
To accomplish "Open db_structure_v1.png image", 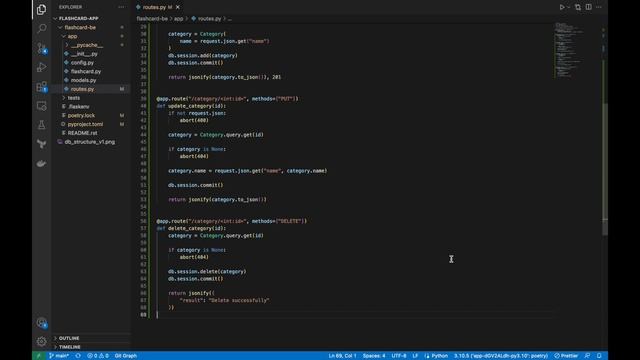I will click(x=89, y=142).
